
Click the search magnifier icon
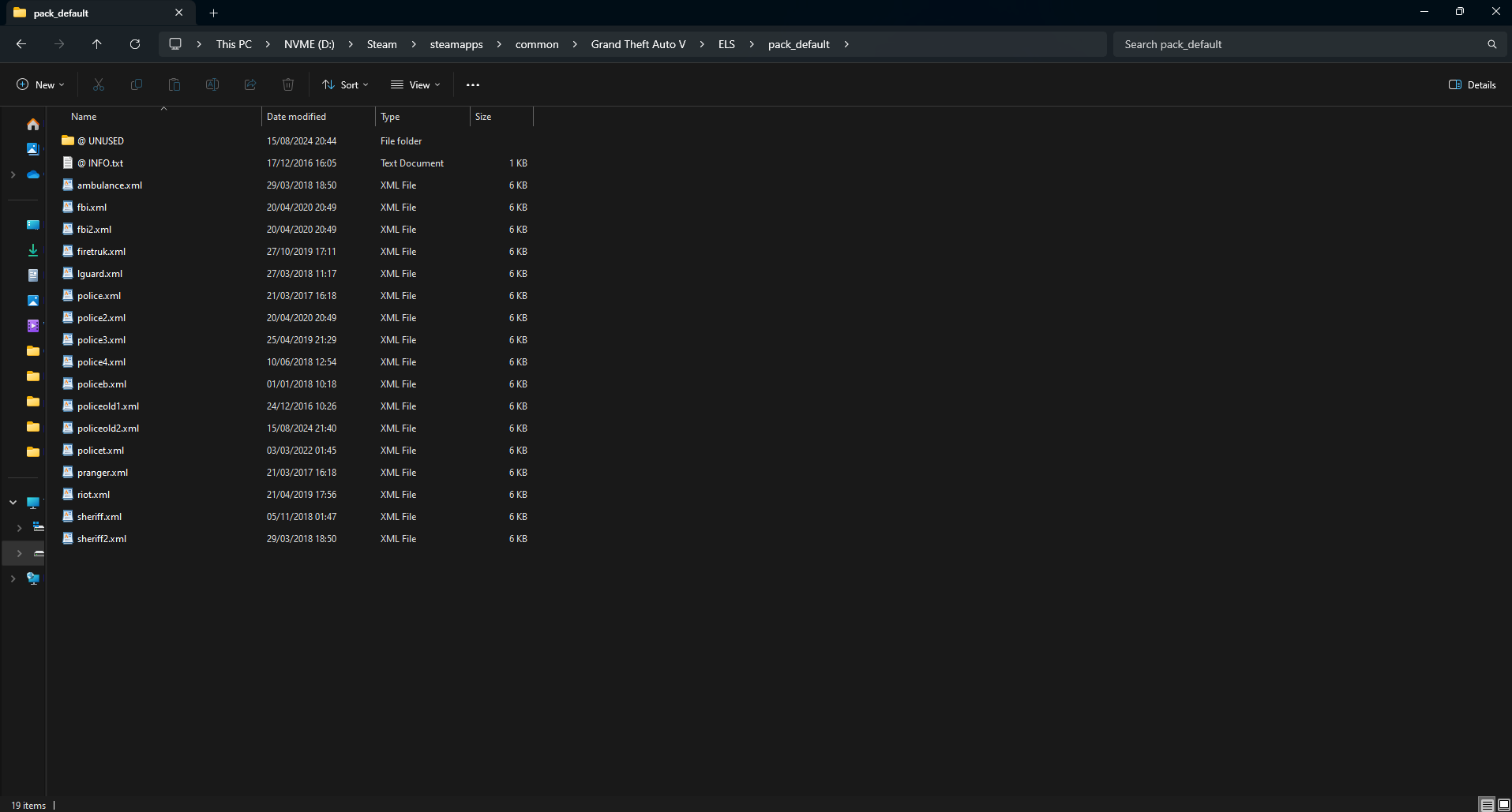tap(1491, 44)
